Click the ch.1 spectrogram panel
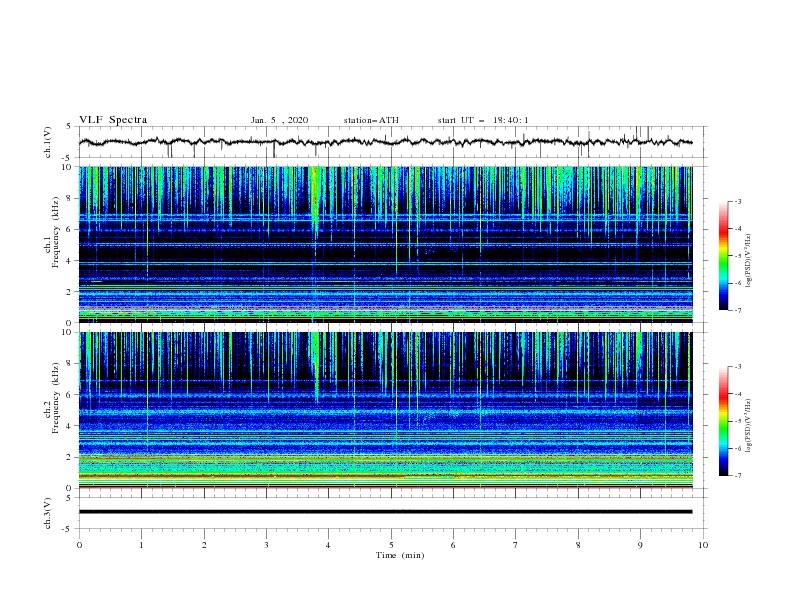Screen dimensions: 792x612 (x=385, y=244)
